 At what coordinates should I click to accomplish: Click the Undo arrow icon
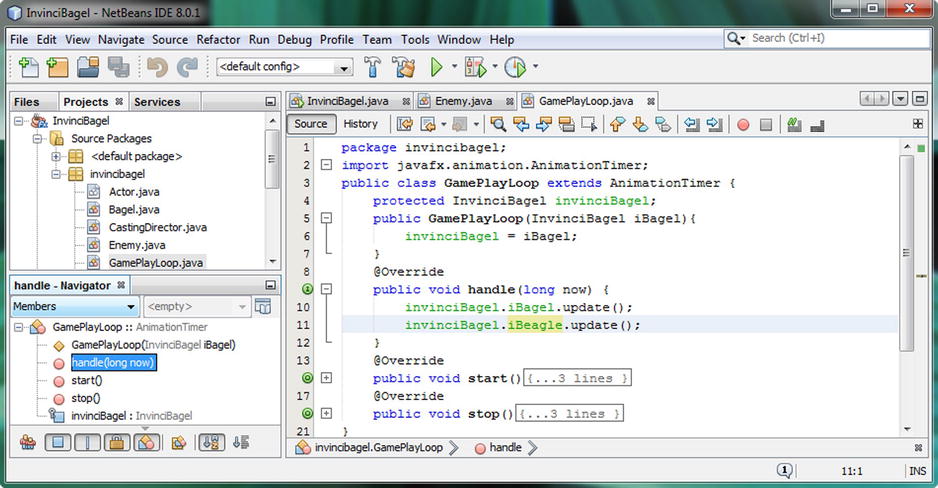point(157,67)
